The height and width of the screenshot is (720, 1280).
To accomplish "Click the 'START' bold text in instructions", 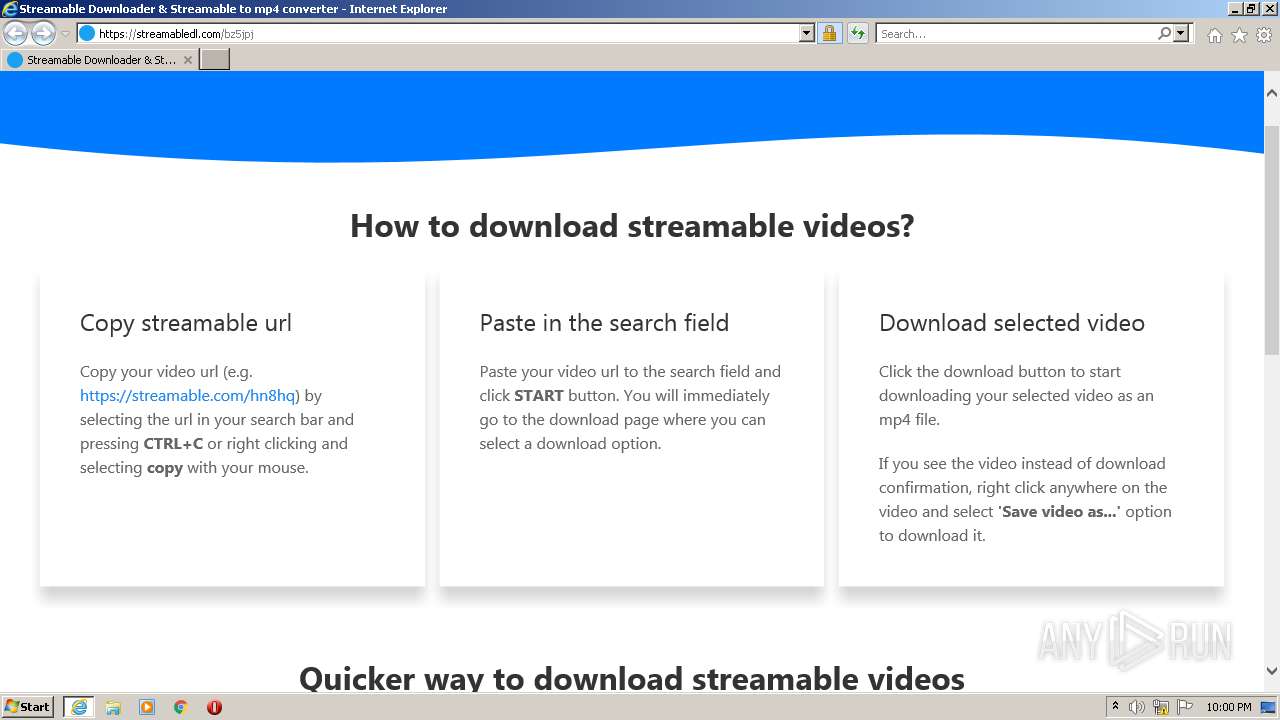I will click(539, 395).
